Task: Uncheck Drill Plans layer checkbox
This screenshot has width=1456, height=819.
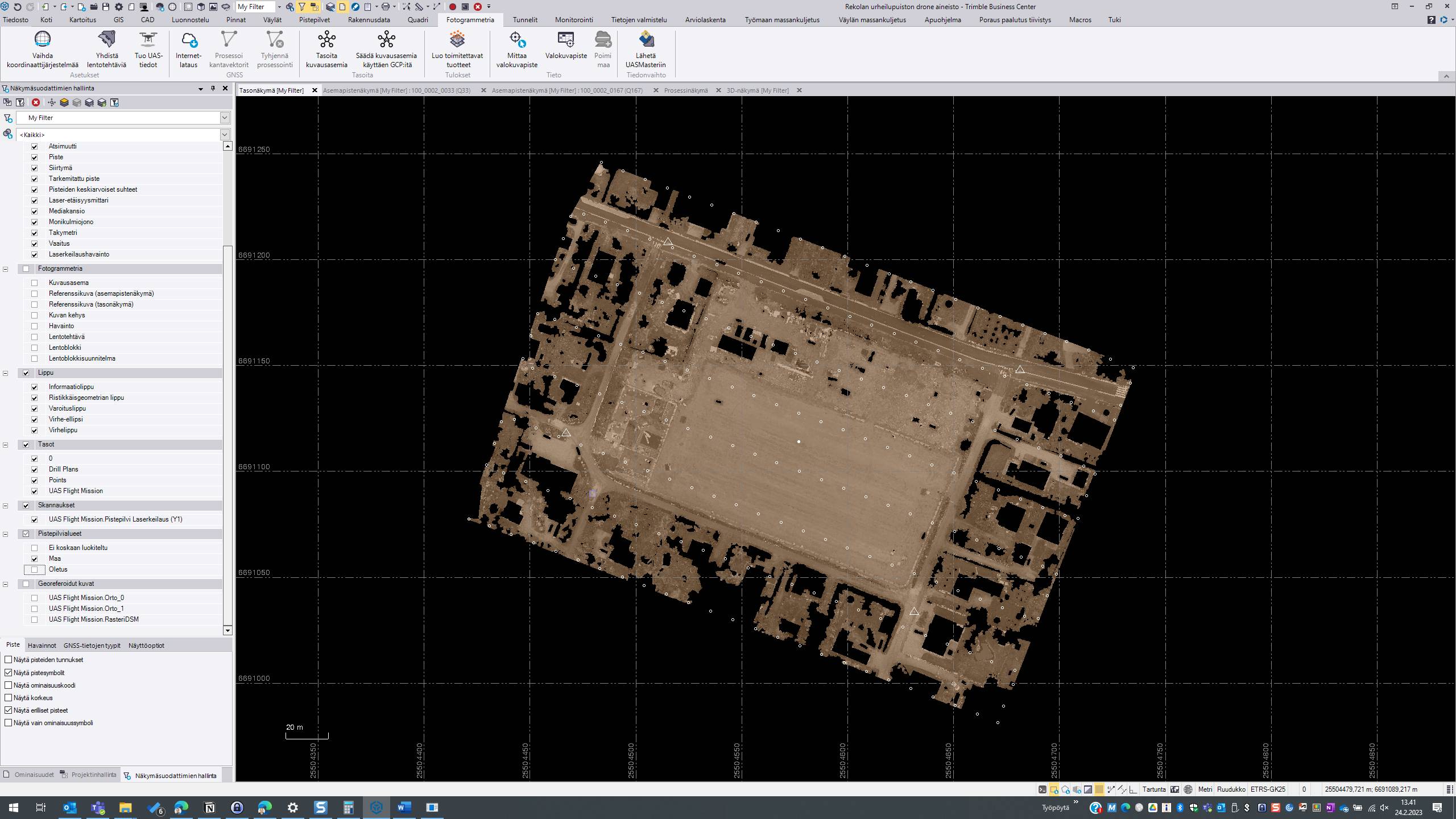Action: pyautogui.click(x=35, y=469)
